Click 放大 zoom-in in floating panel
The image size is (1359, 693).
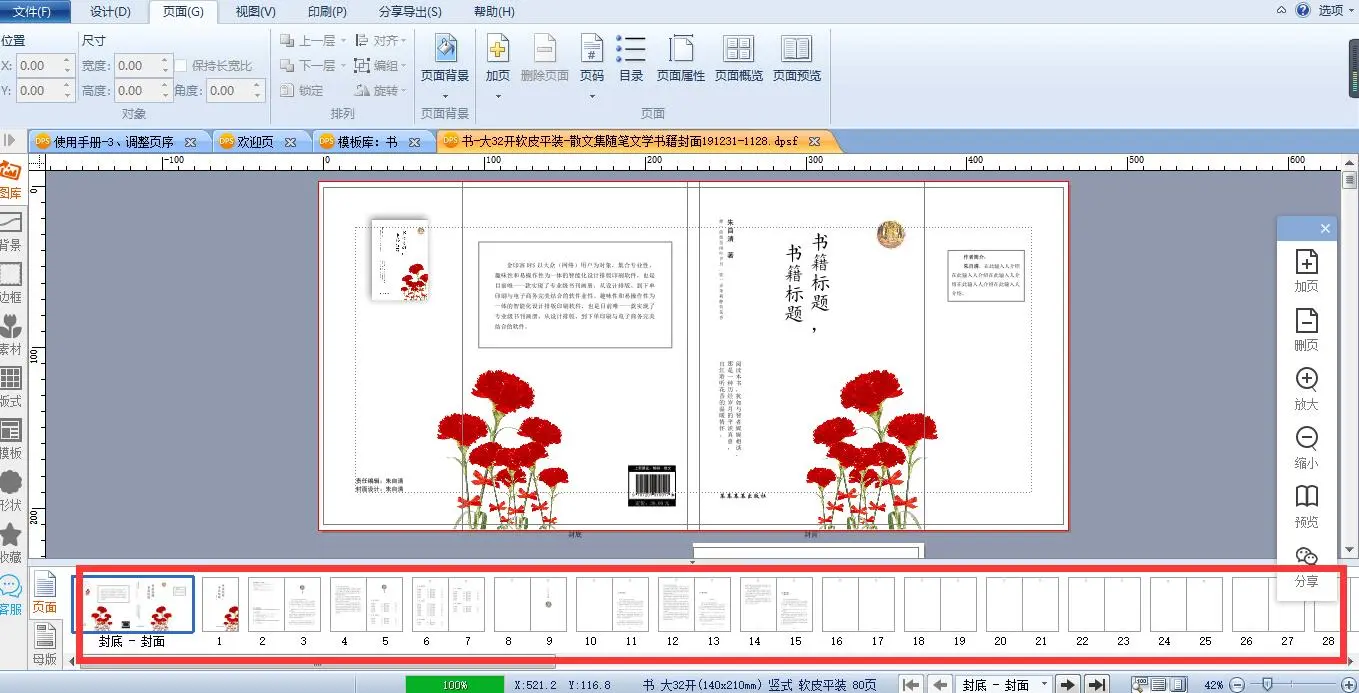pos(1306,388)
